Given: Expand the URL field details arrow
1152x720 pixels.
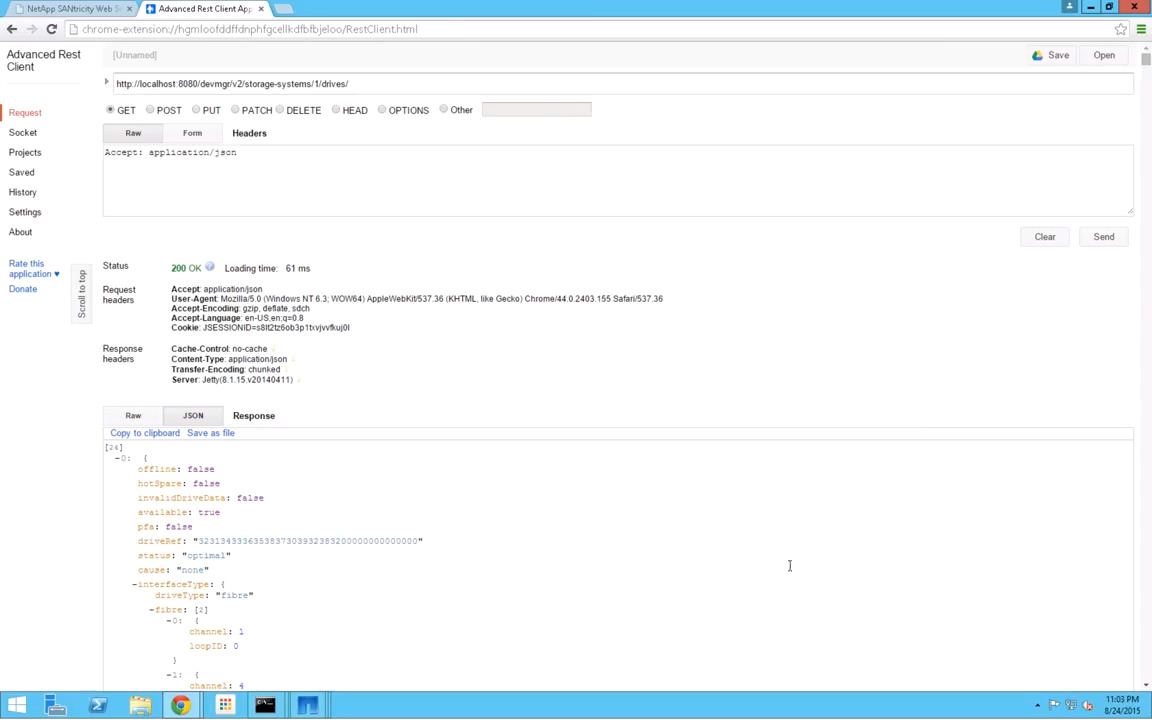Looking at the screenshot, I should [107, 83].
